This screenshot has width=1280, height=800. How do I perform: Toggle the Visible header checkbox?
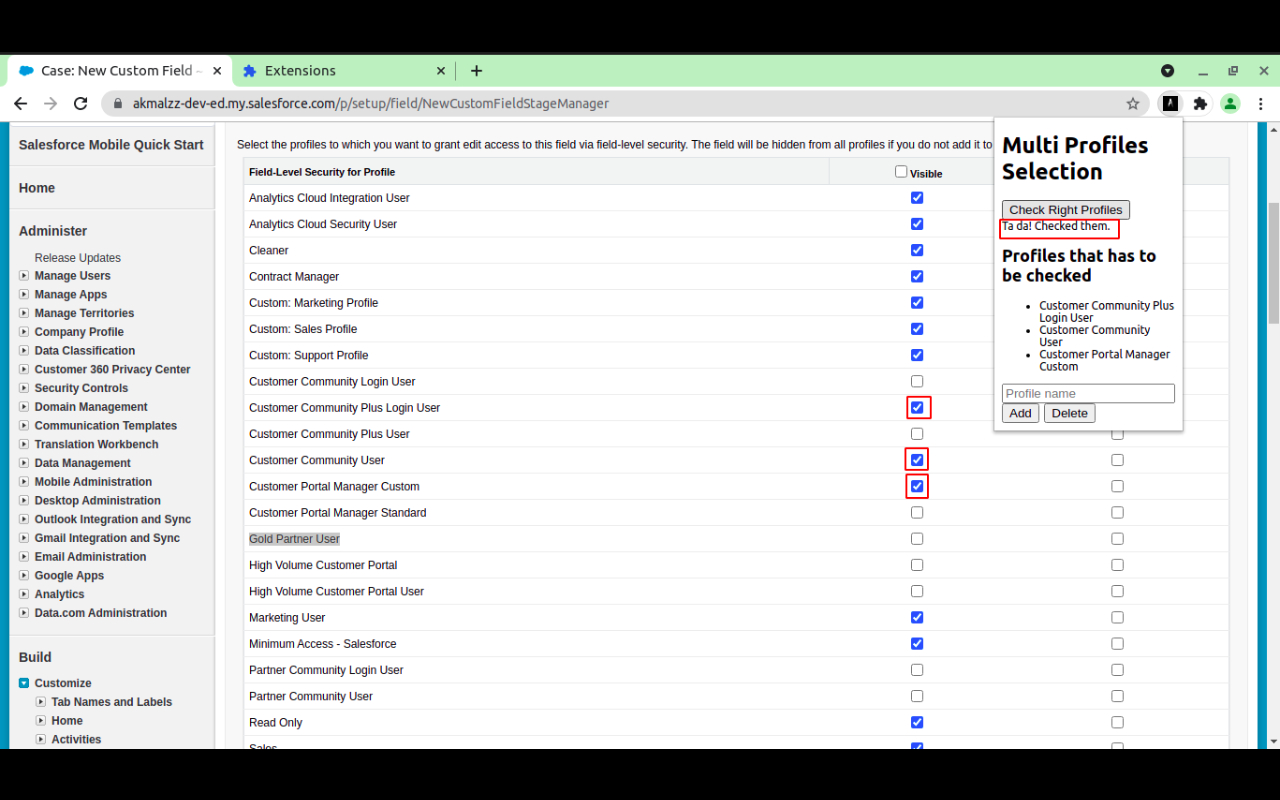coord(901,172)
